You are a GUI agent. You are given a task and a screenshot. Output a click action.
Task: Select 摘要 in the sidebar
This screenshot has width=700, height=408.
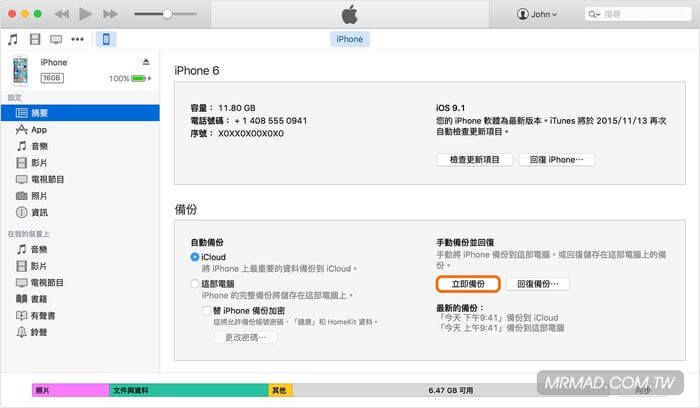pos(80,113)
